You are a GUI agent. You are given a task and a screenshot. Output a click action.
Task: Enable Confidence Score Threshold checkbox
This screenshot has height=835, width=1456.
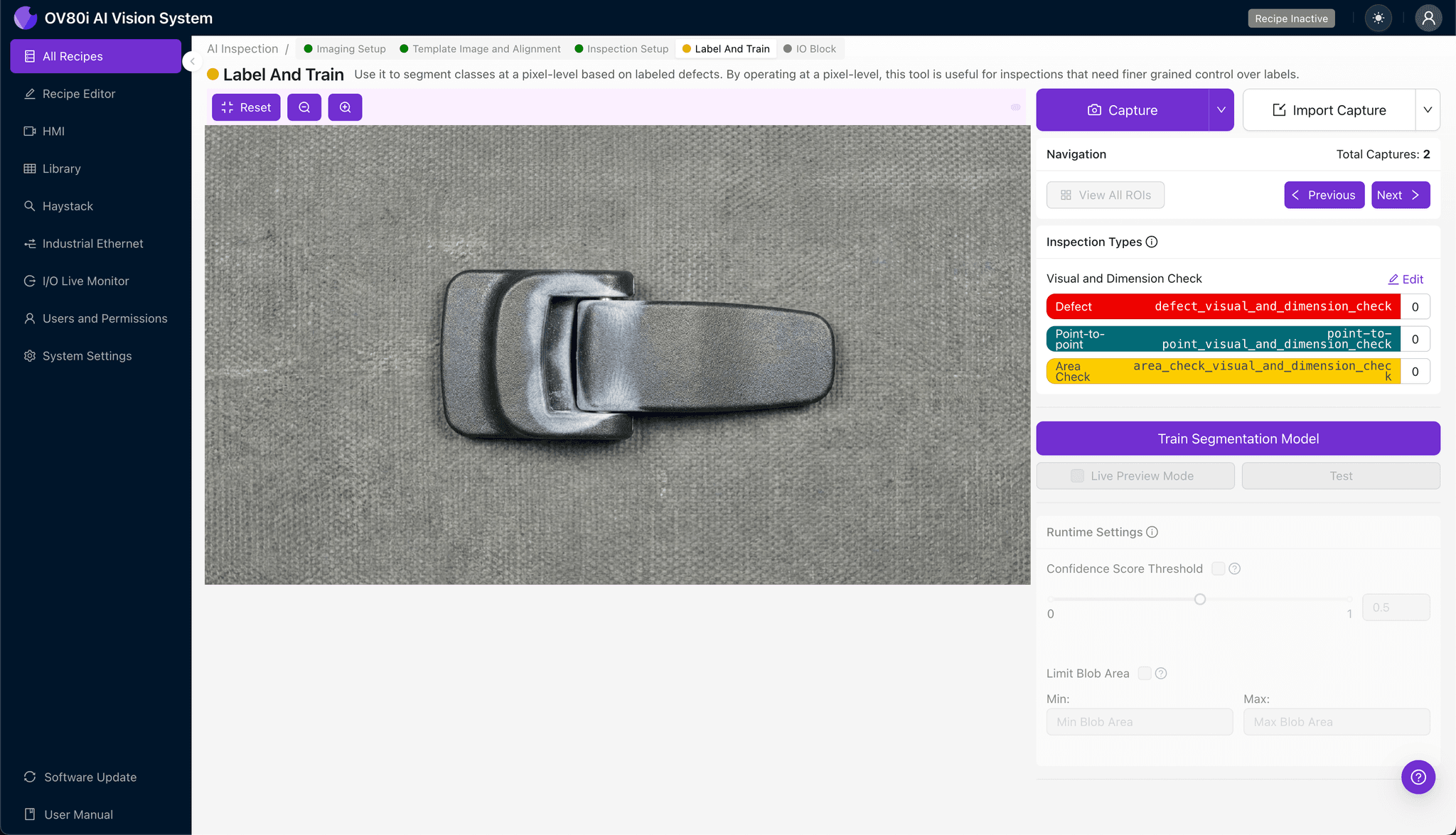coord(1218,569)
